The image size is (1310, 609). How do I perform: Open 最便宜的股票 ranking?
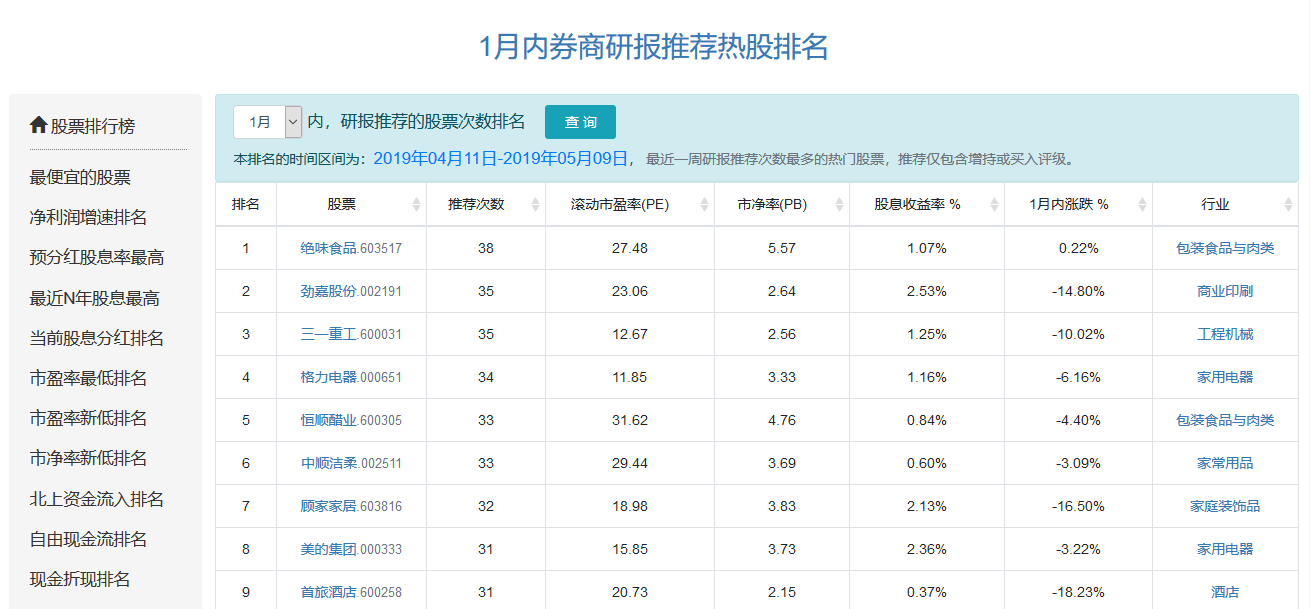tap(80, 177)
